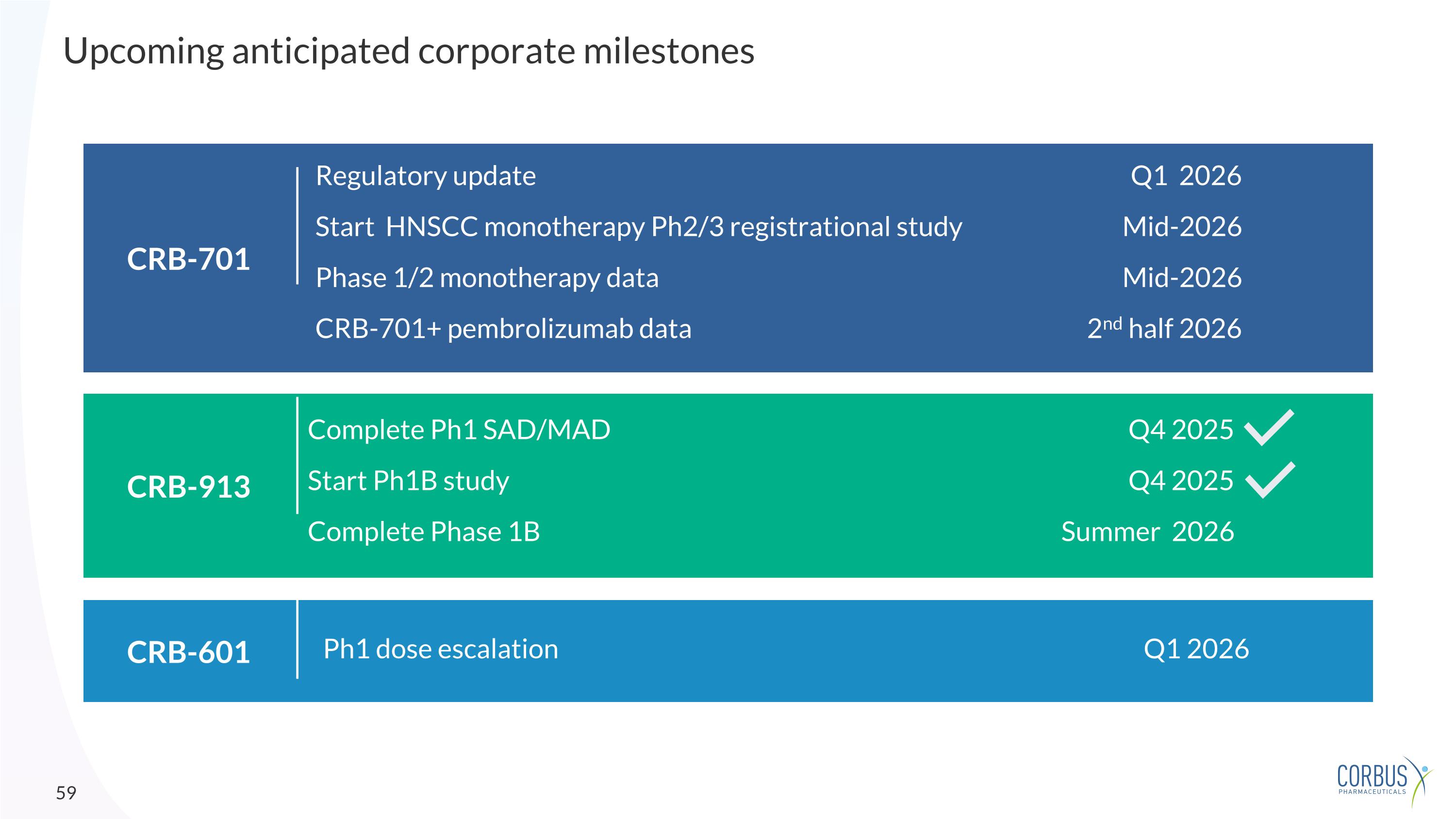Select 'Complete Phase 1B' milestone text

pos(423,531)
